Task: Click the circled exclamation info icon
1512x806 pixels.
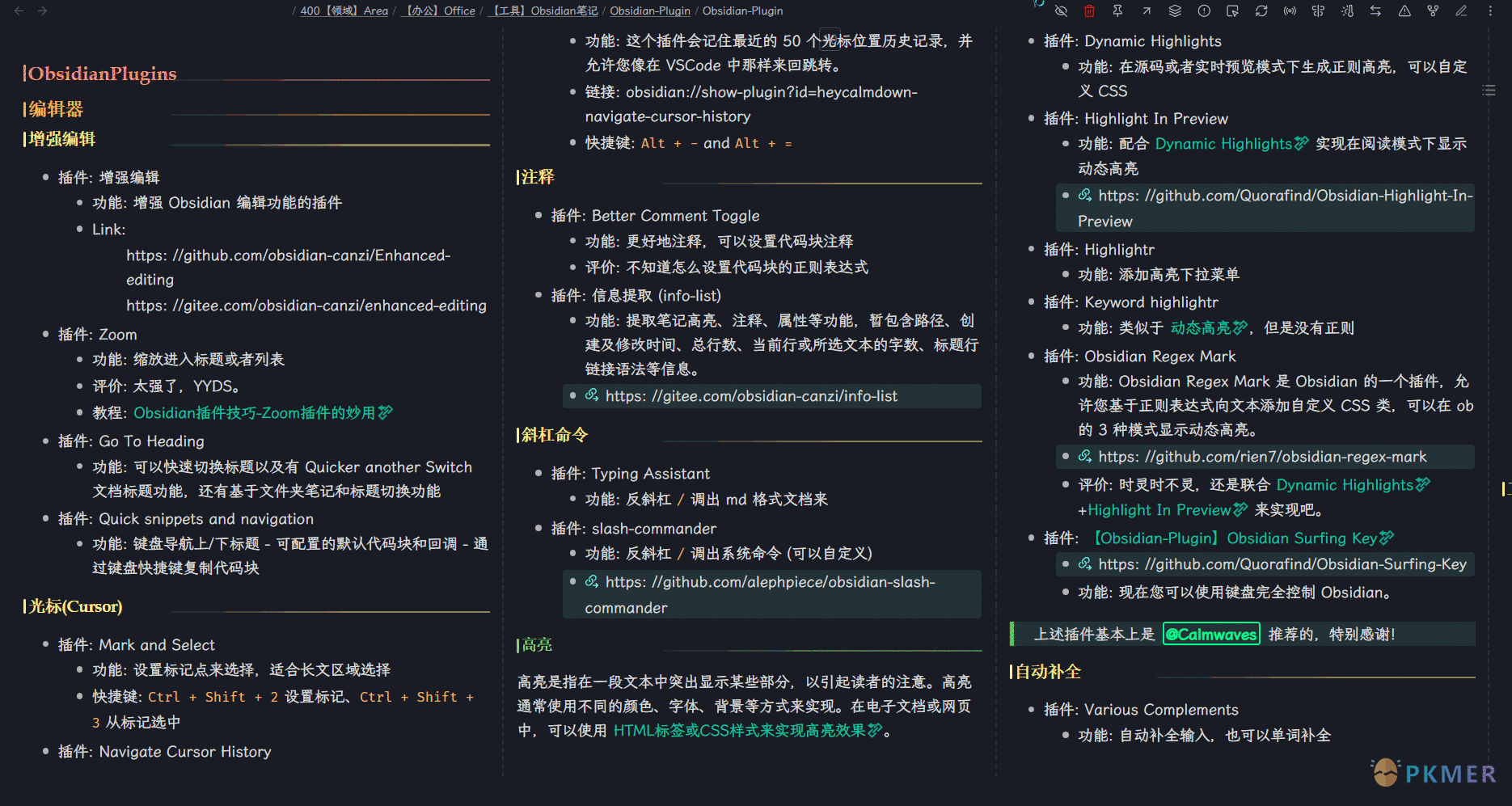Action: 1204,11
